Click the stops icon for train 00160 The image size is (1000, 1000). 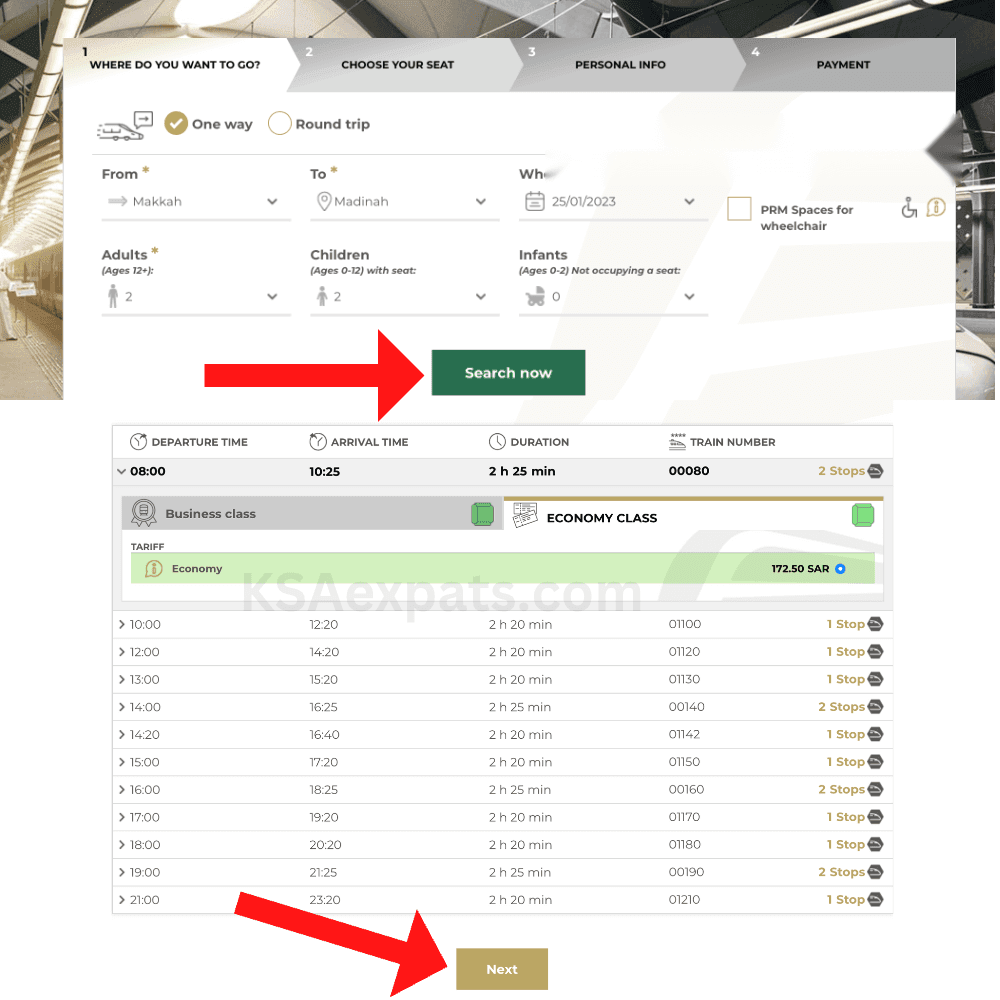pyautogui.click(x=876, y=789)
